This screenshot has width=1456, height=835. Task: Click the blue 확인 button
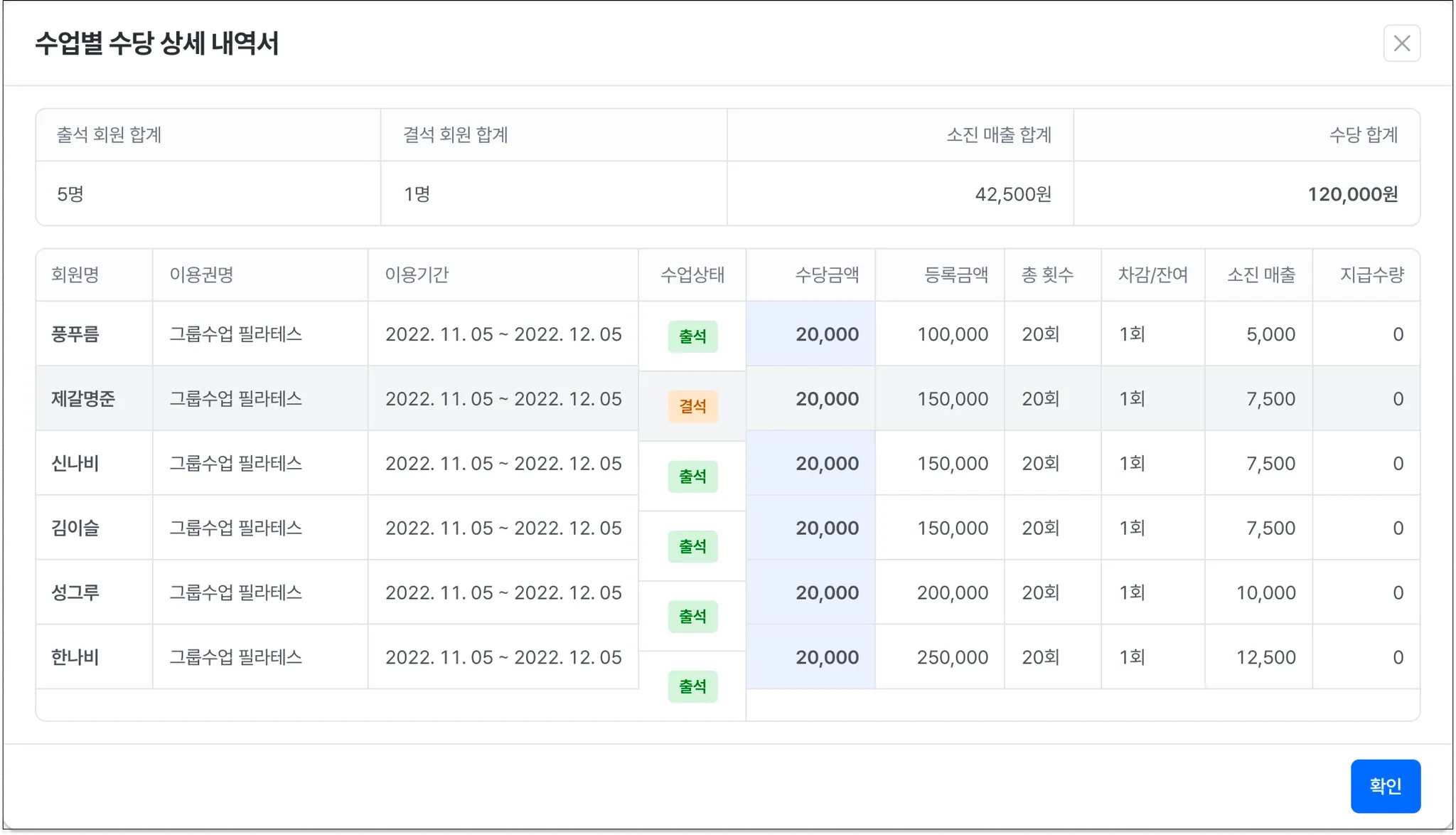[x=1385, y=786]
